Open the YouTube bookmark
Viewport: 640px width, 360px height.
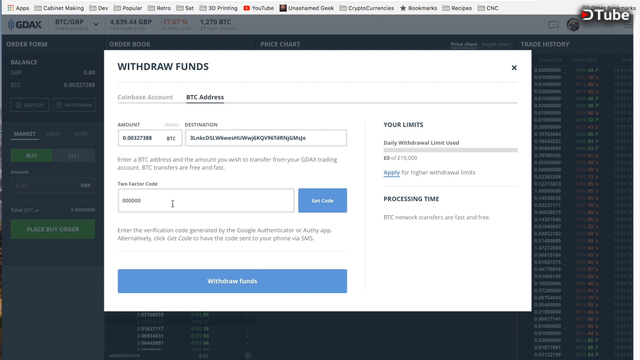click(258, 8)
